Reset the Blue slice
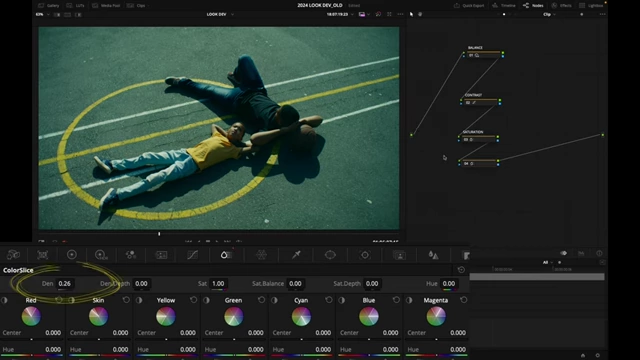640x360 pixels. [396, 300]
